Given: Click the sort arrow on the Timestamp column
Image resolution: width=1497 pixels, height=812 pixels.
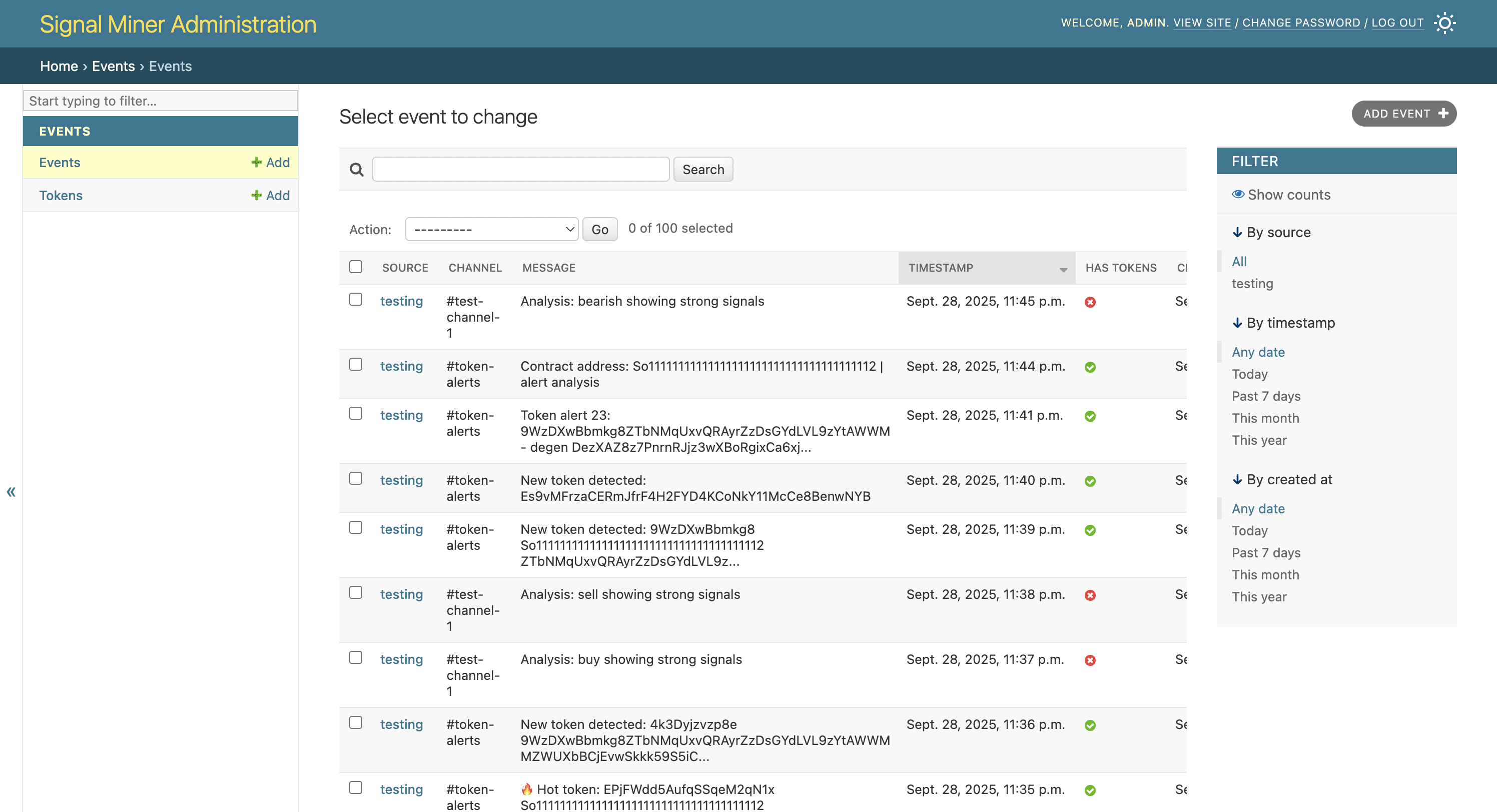Looking at the screenshot, I should pos(1063,269).
